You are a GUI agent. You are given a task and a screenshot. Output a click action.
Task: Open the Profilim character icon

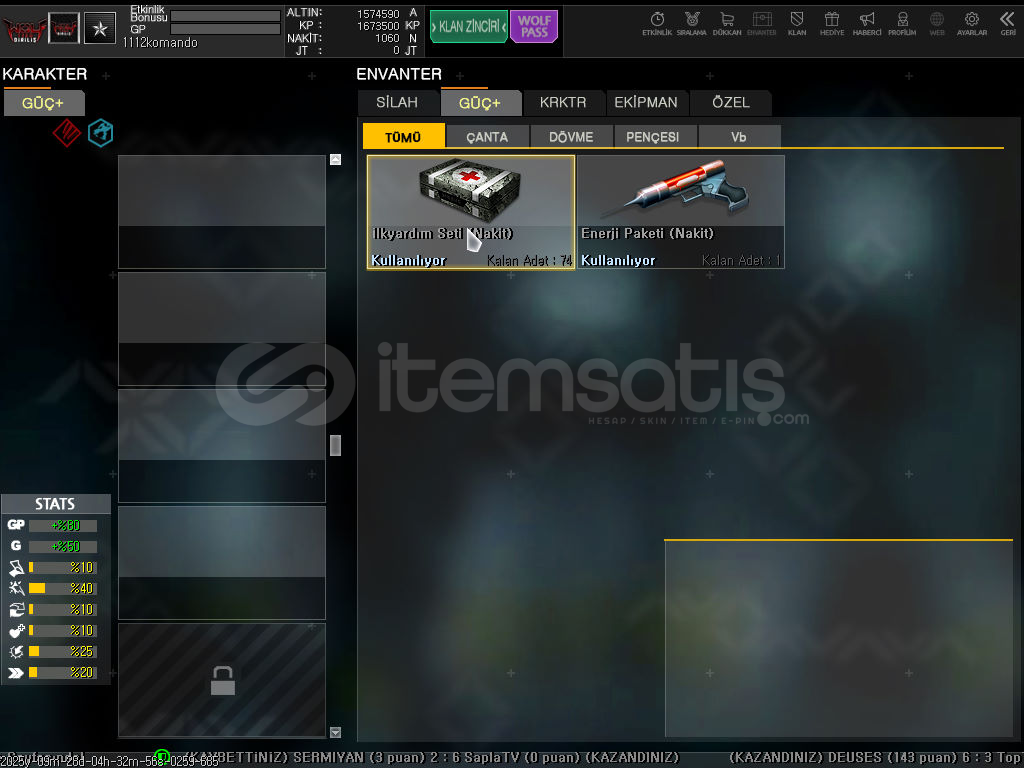pyautogui.click(x=902, y=23)
